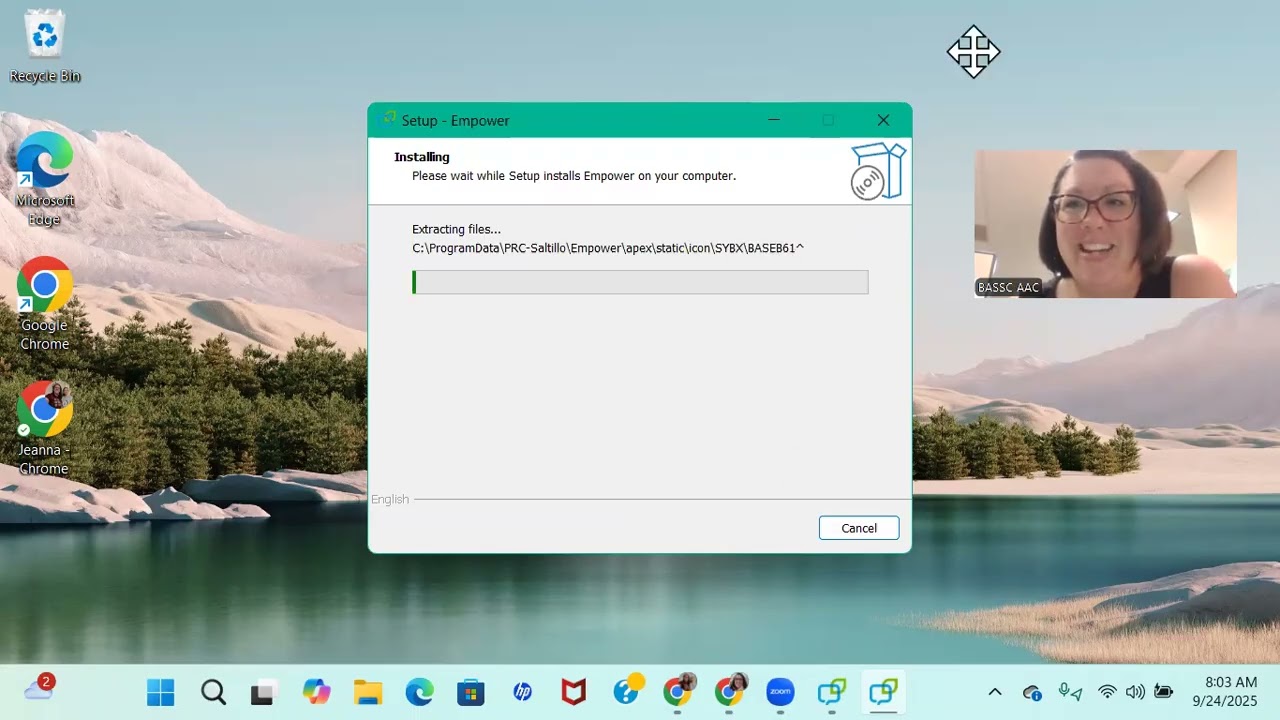Click the installer box and disc graphic

878,171
